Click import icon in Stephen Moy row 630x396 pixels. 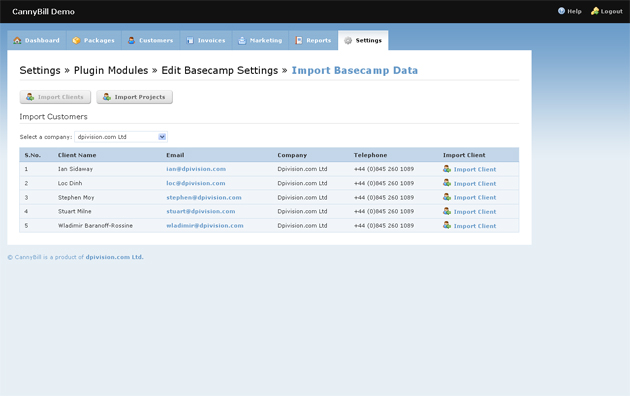[x=447, y=197]
